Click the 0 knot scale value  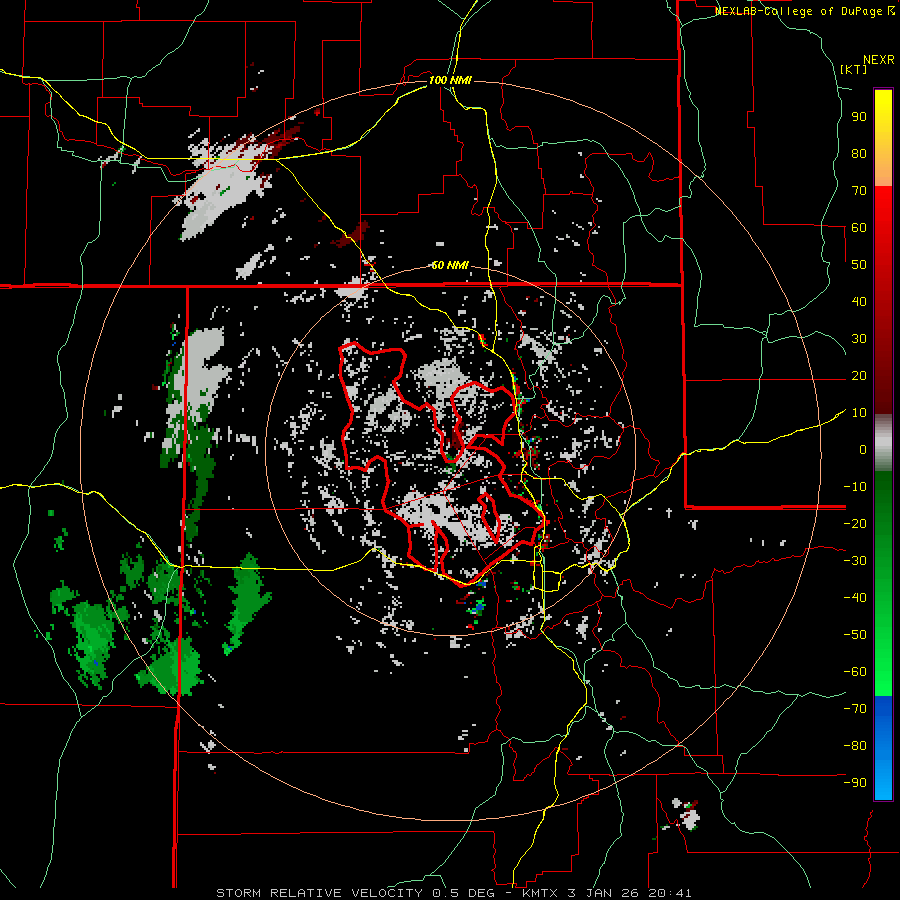(863, 450)
